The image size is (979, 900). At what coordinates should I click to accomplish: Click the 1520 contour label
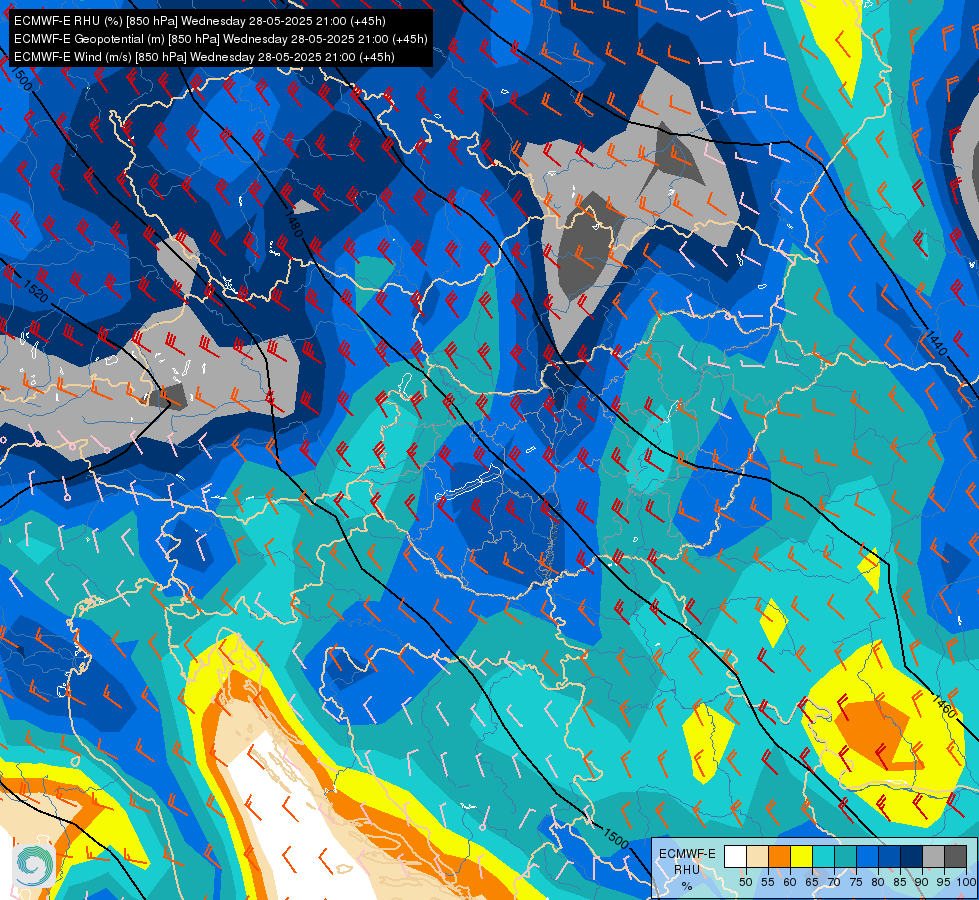(35, 289)
